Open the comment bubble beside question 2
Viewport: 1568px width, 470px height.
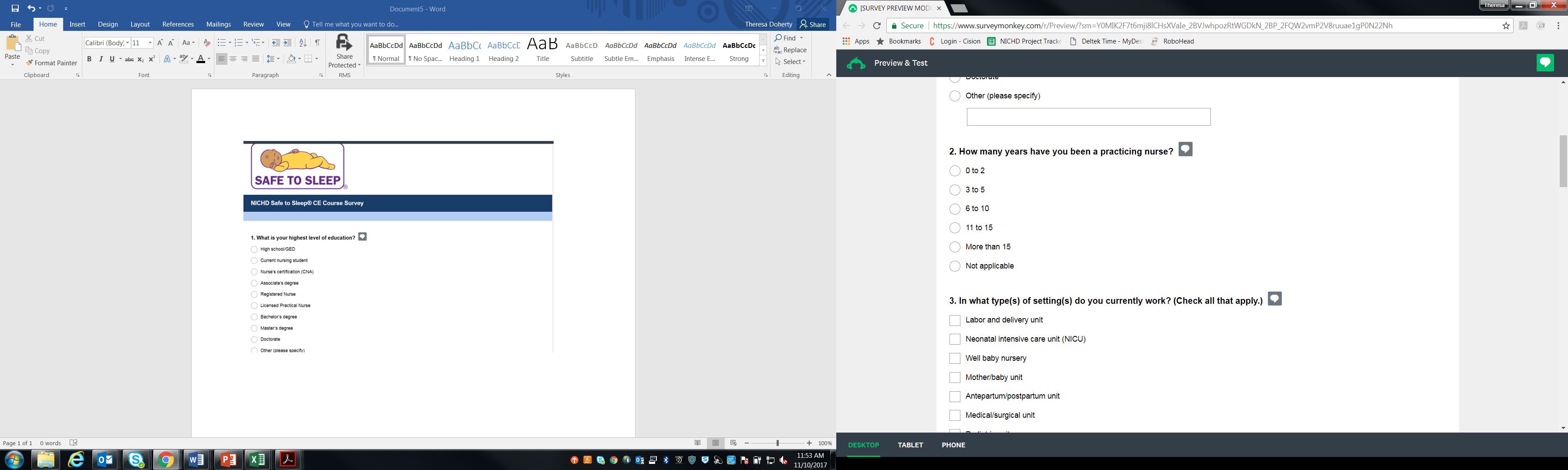coord(1185,150)
